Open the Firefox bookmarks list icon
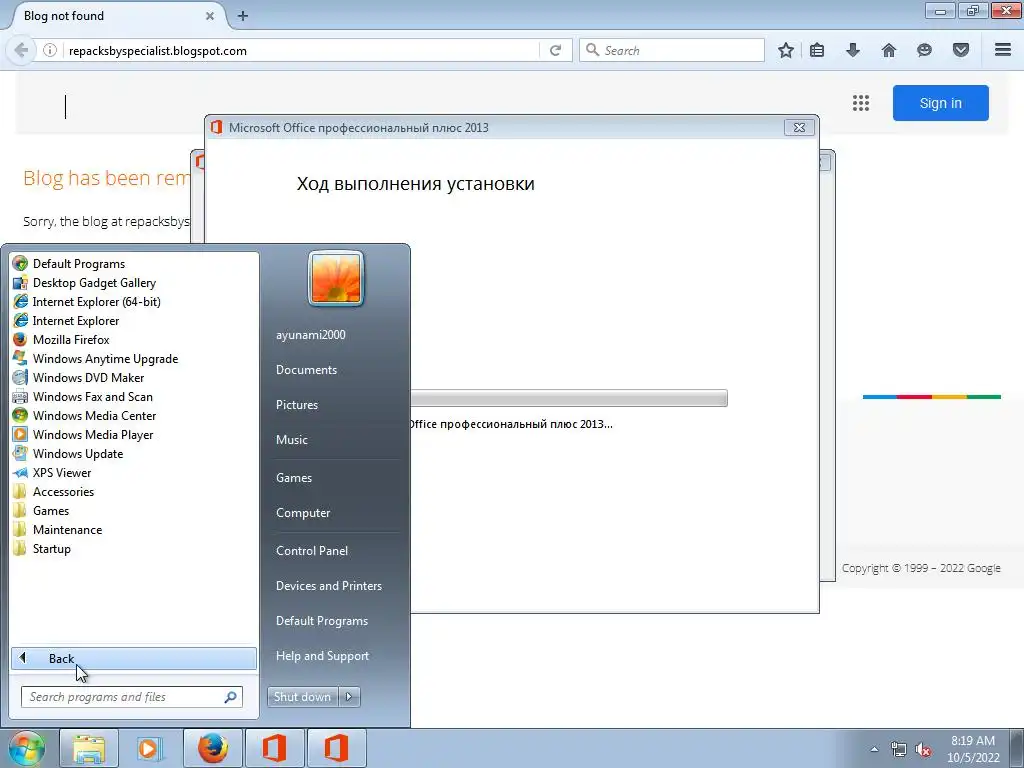 tap(816, 50)
